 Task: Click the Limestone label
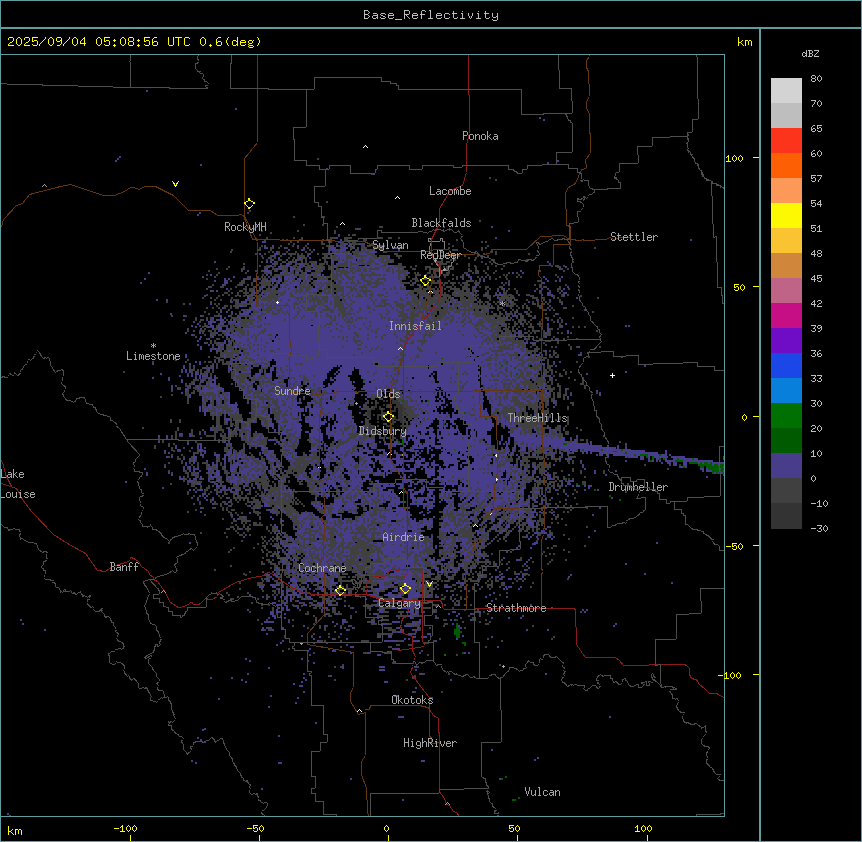(153, 356)
